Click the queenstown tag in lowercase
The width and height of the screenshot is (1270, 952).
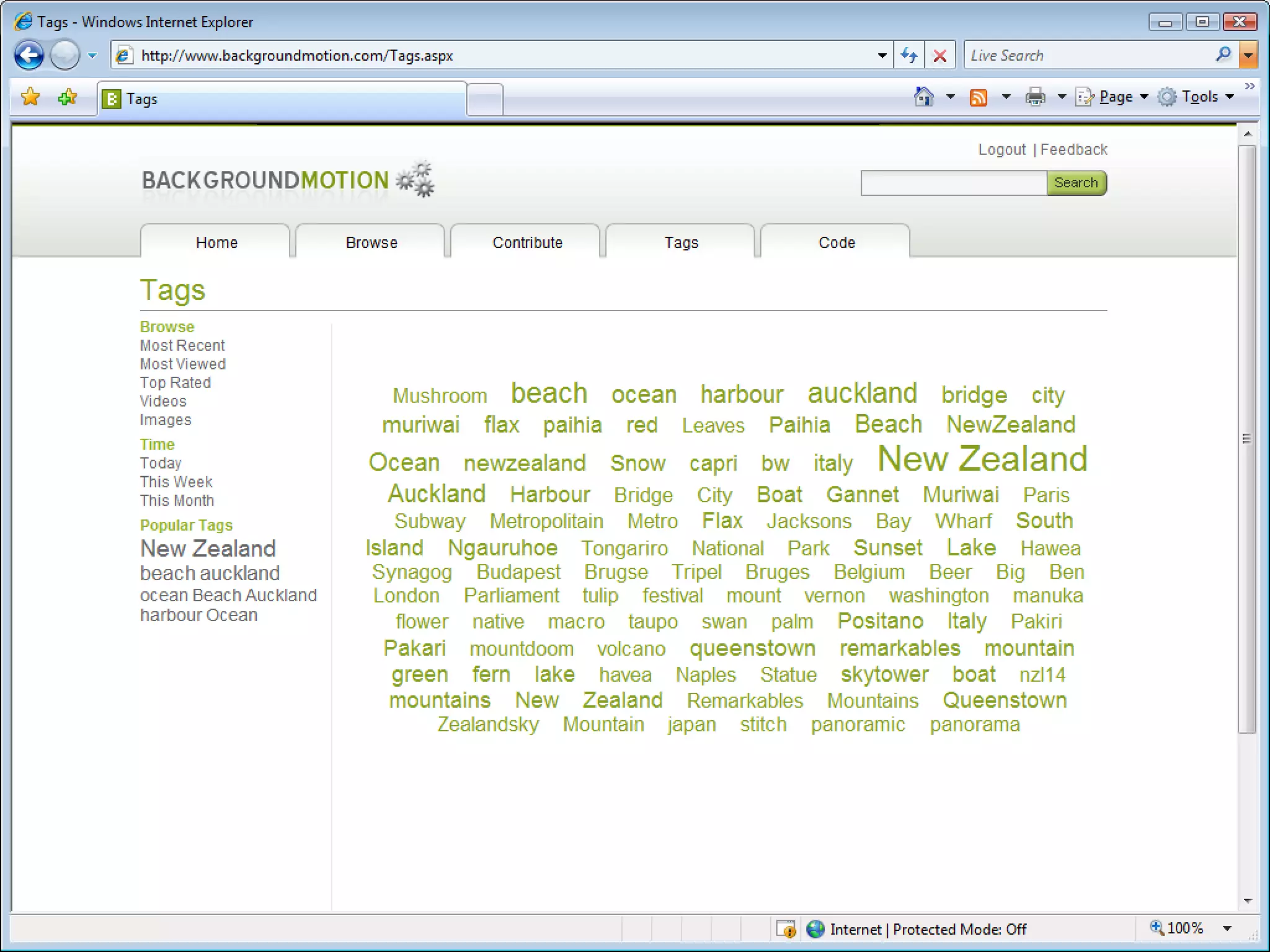click(x=752, y=649)
